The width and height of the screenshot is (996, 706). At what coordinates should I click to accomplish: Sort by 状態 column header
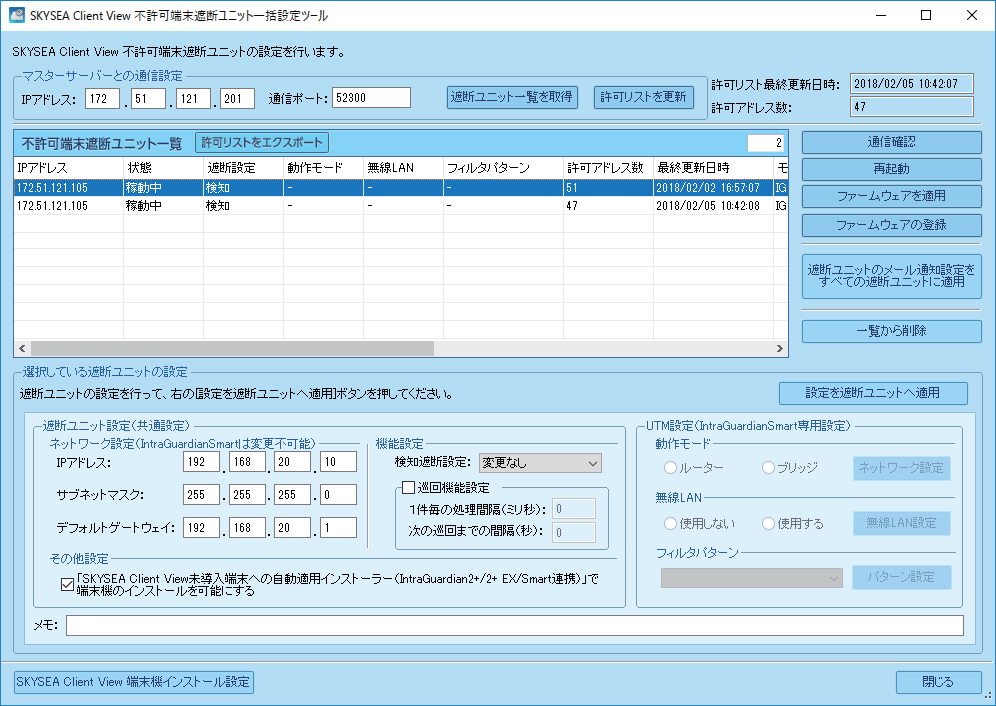point(164,168)
